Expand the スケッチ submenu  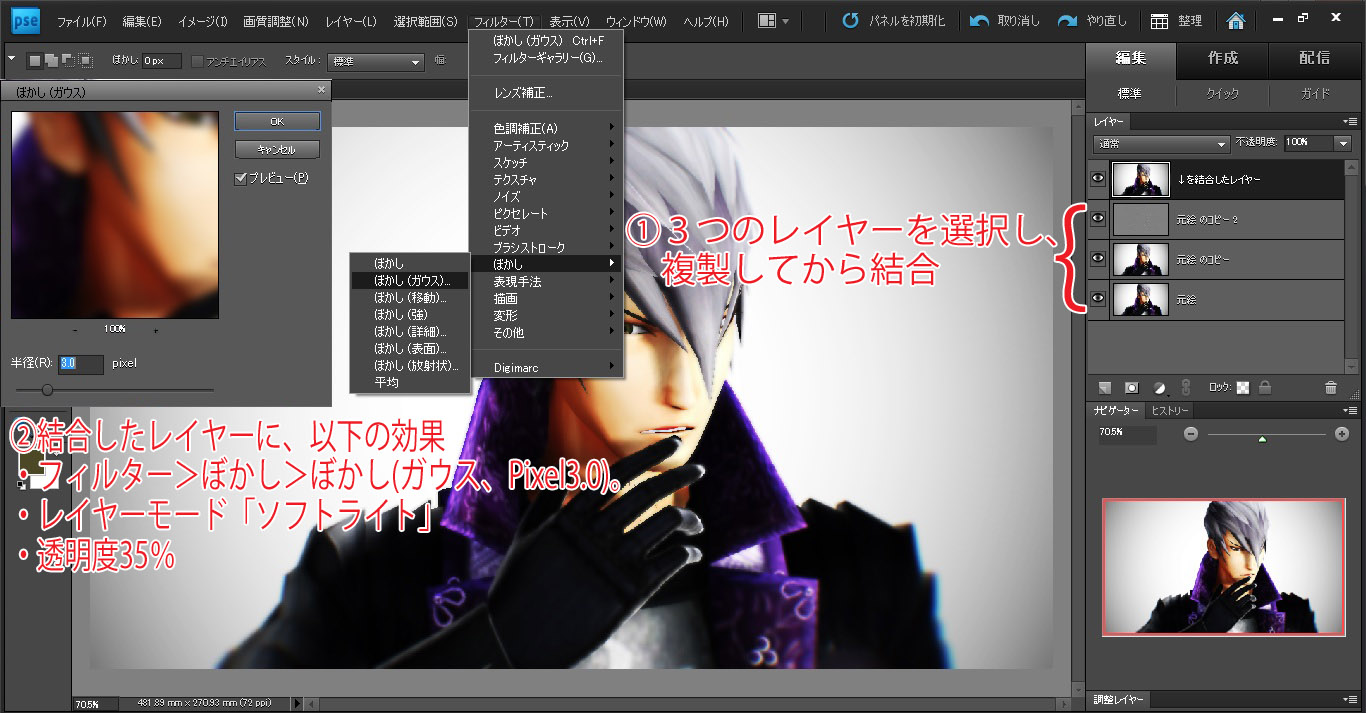546,162
